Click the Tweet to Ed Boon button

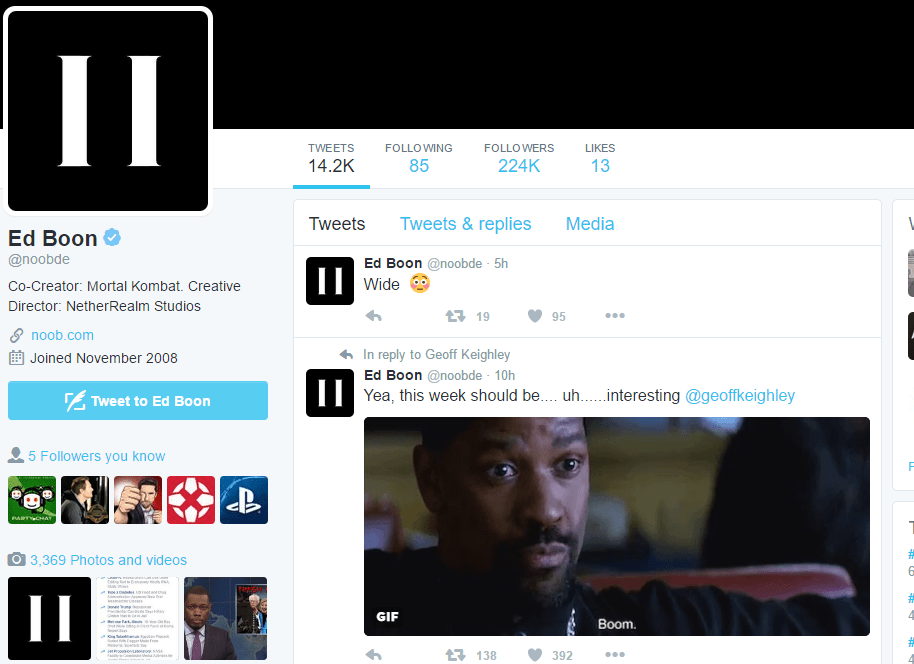tap(138, 401)
